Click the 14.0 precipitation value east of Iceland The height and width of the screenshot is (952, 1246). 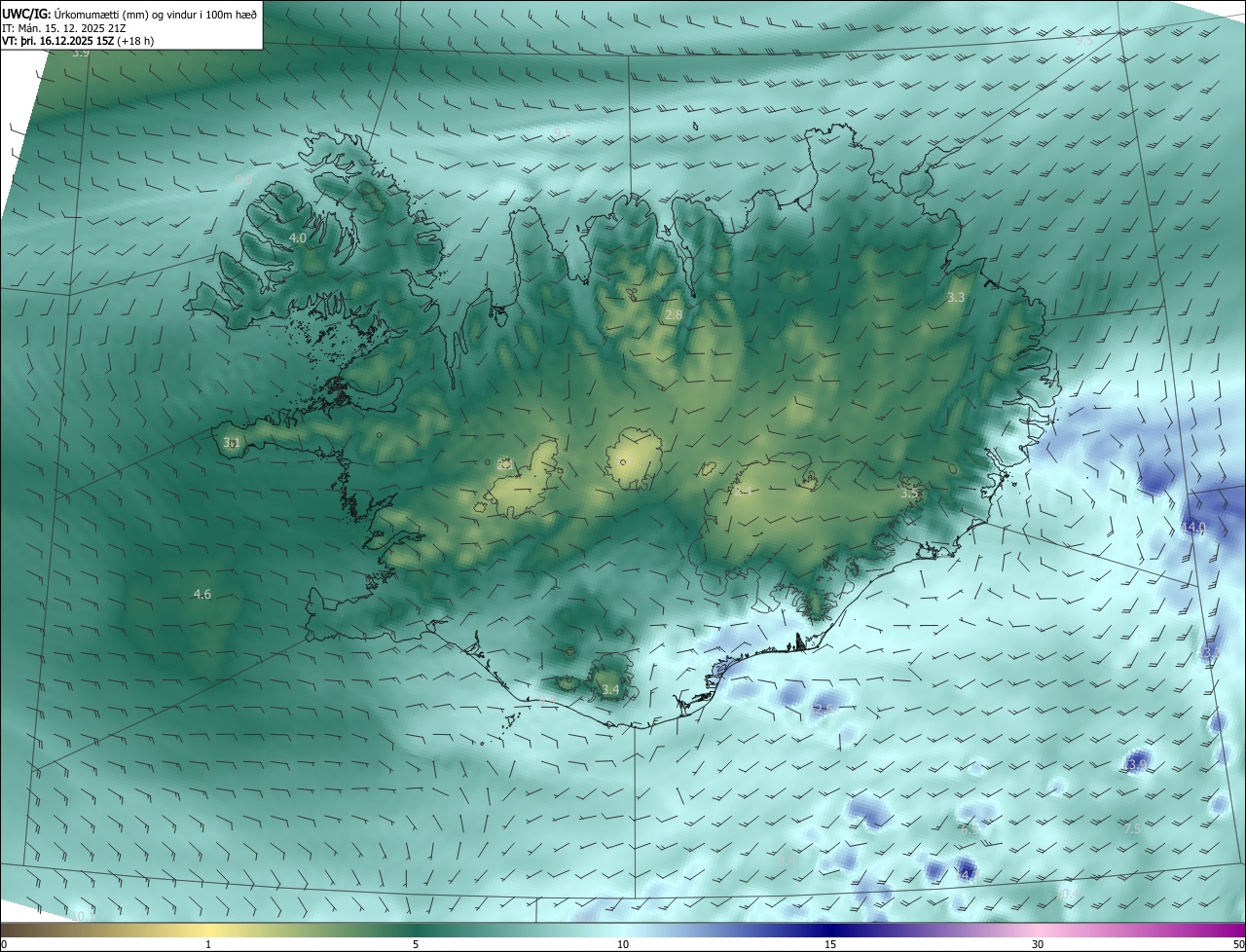(1193, 528)
